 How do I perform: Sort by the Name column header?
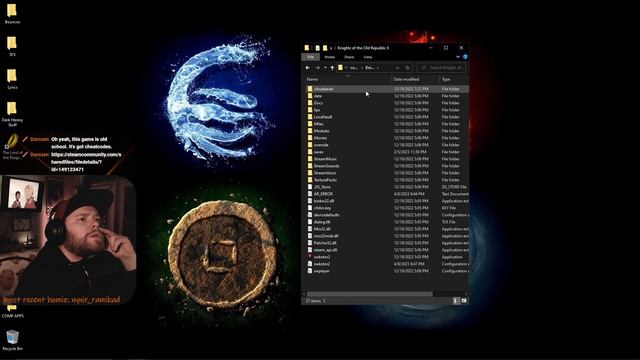[348, 79]
